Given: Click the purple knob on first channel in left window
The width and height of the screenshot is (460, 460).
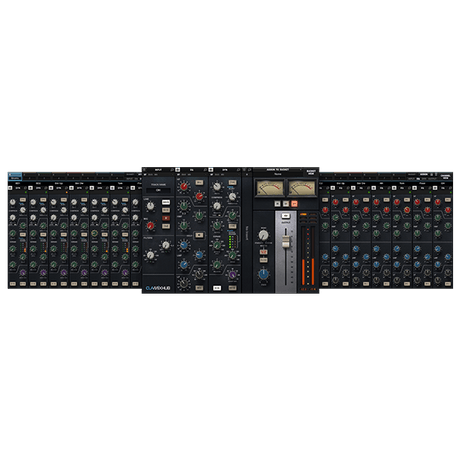Looking at the screenshot, I should pos(23,273).
